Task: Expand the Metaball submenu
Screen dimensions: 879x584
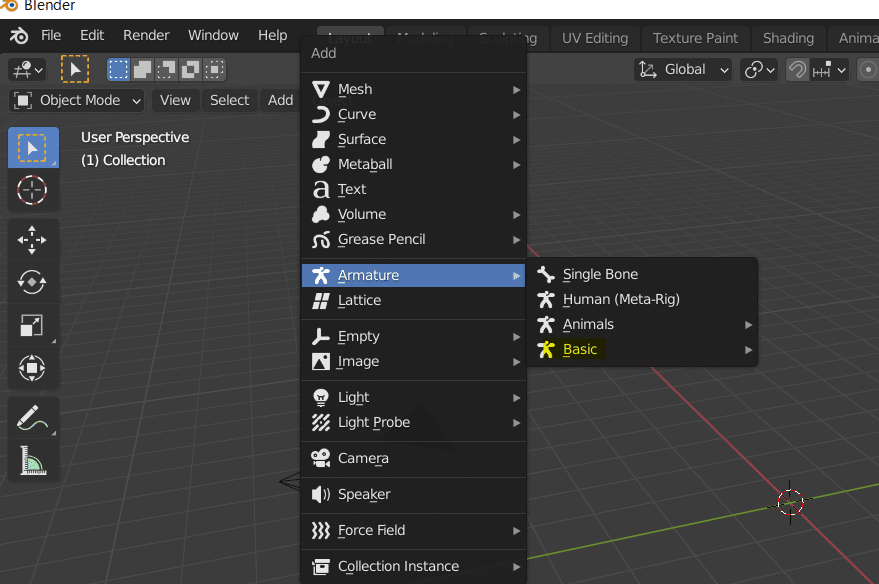Action: click(x=413, y=164)
